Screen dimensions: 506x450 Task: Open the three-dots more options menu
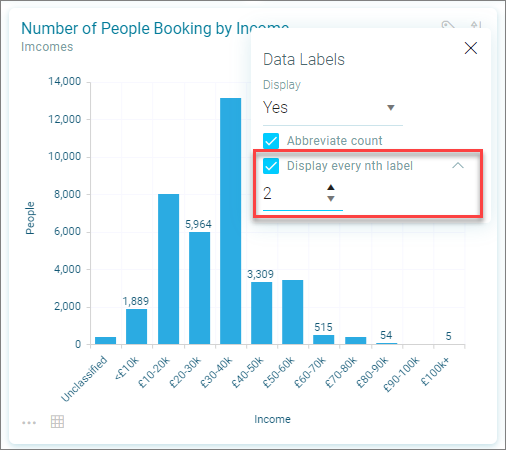(x=29, y=423)
